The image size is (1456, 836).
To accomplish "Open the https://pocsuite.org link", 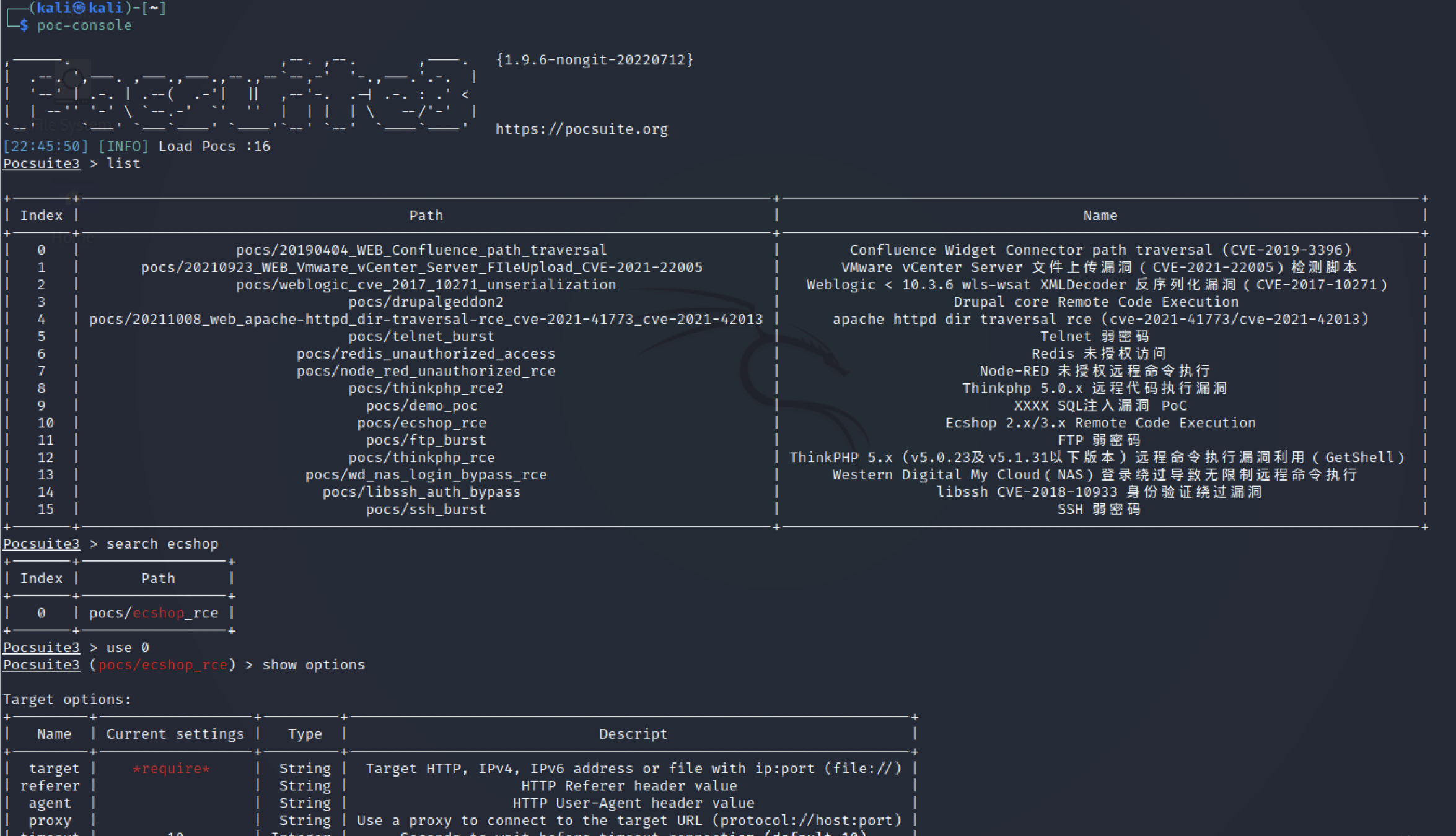I will (581, 129).
